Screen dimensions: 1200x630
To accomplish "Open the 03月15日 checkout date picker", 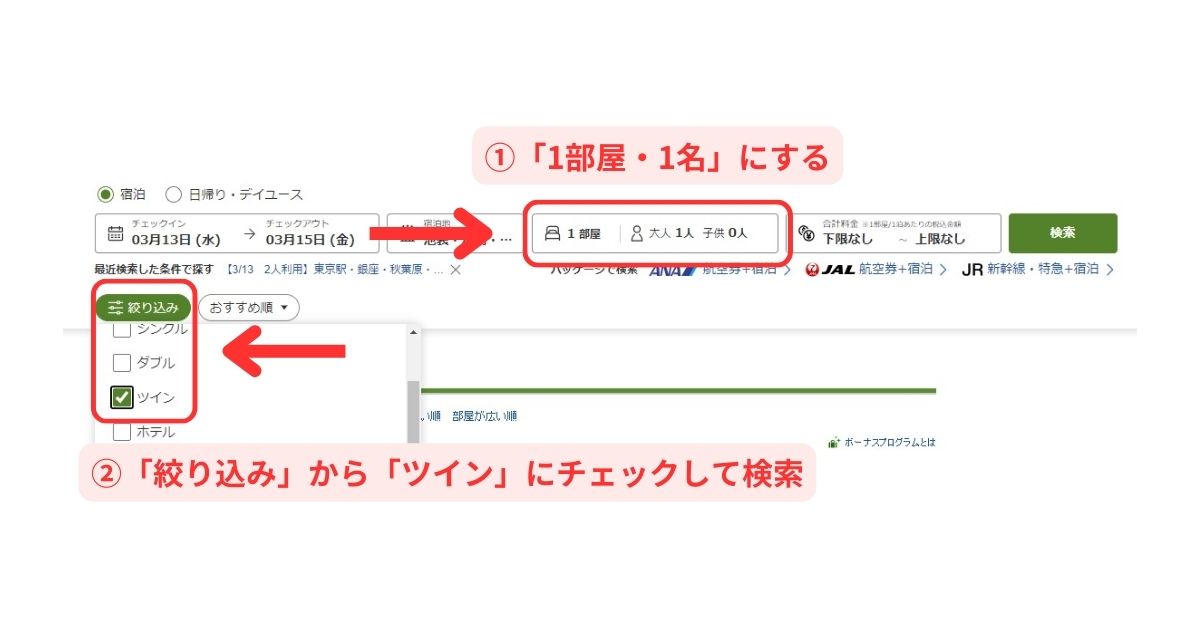I will click(x=310, y=239).
